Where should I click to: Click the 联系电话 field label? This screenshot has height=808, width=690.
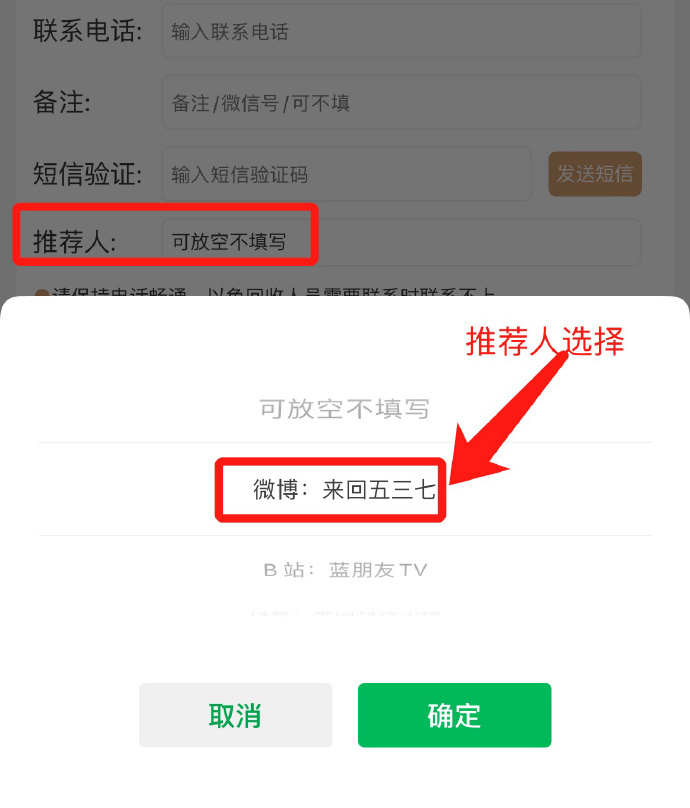point(88,31)
